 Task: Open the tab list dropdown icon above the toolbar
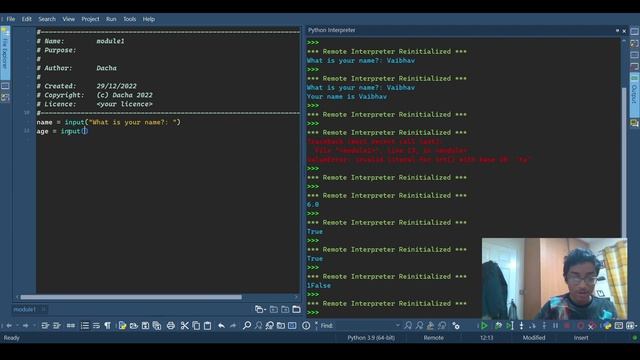[259, 309]
